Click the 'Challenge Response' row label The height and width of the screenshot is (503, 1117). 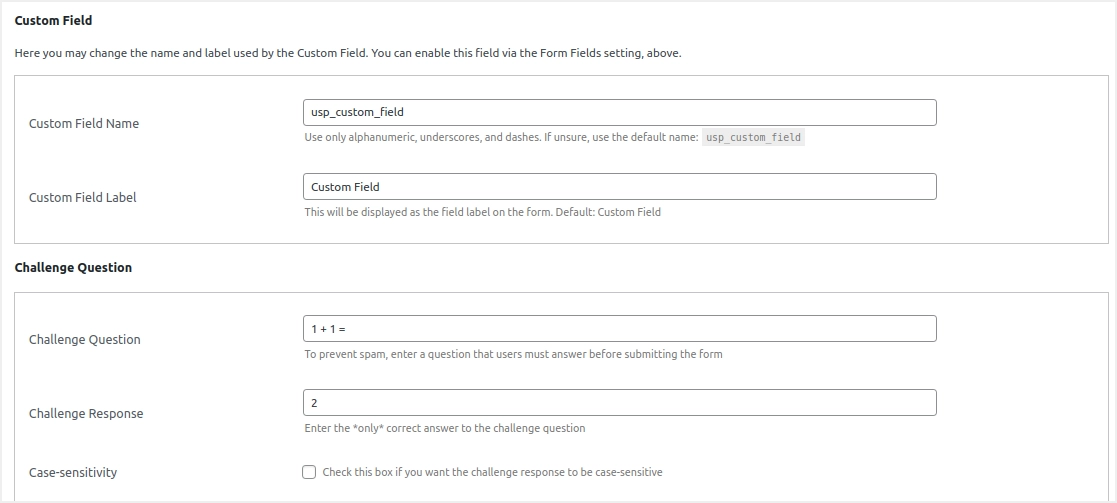[x=86, y=414]
